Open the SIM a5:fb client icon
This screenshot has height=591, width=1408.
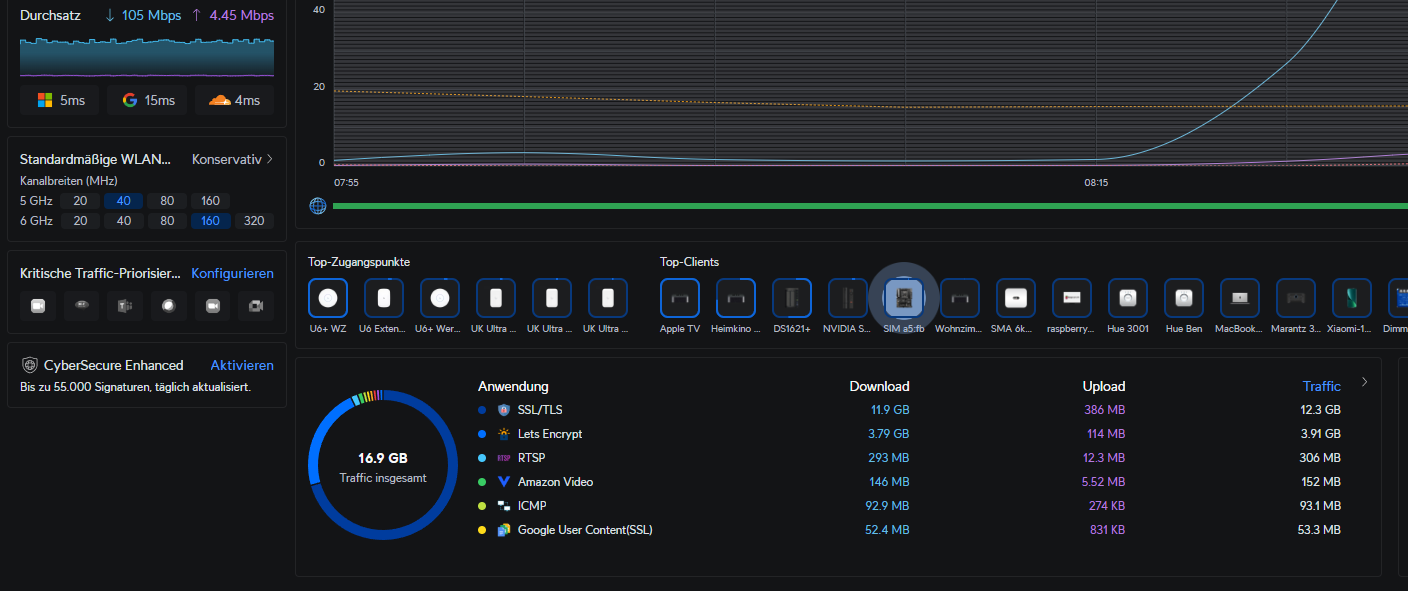tap(903, 298)
